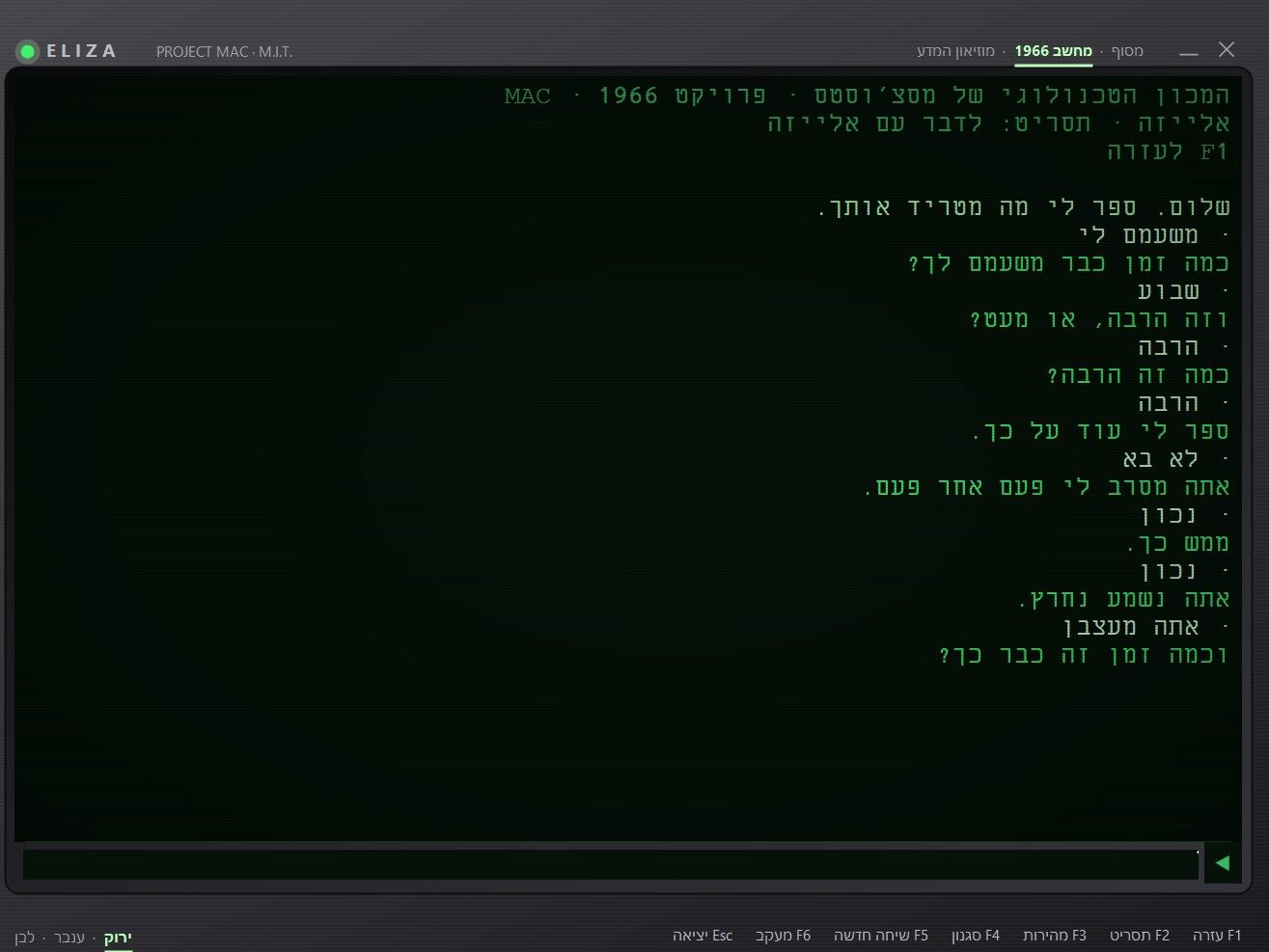Switch to the ענבר amber color theme
1269x952 pixels.
tap(69, 938)
